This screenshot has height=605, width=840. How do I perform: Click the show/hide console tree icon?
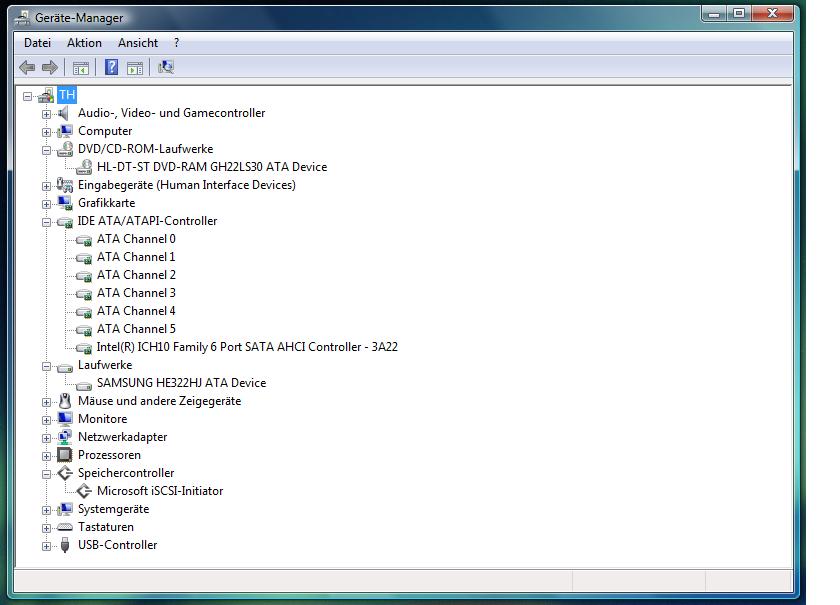pyautogui.click(x=81, y=68)
